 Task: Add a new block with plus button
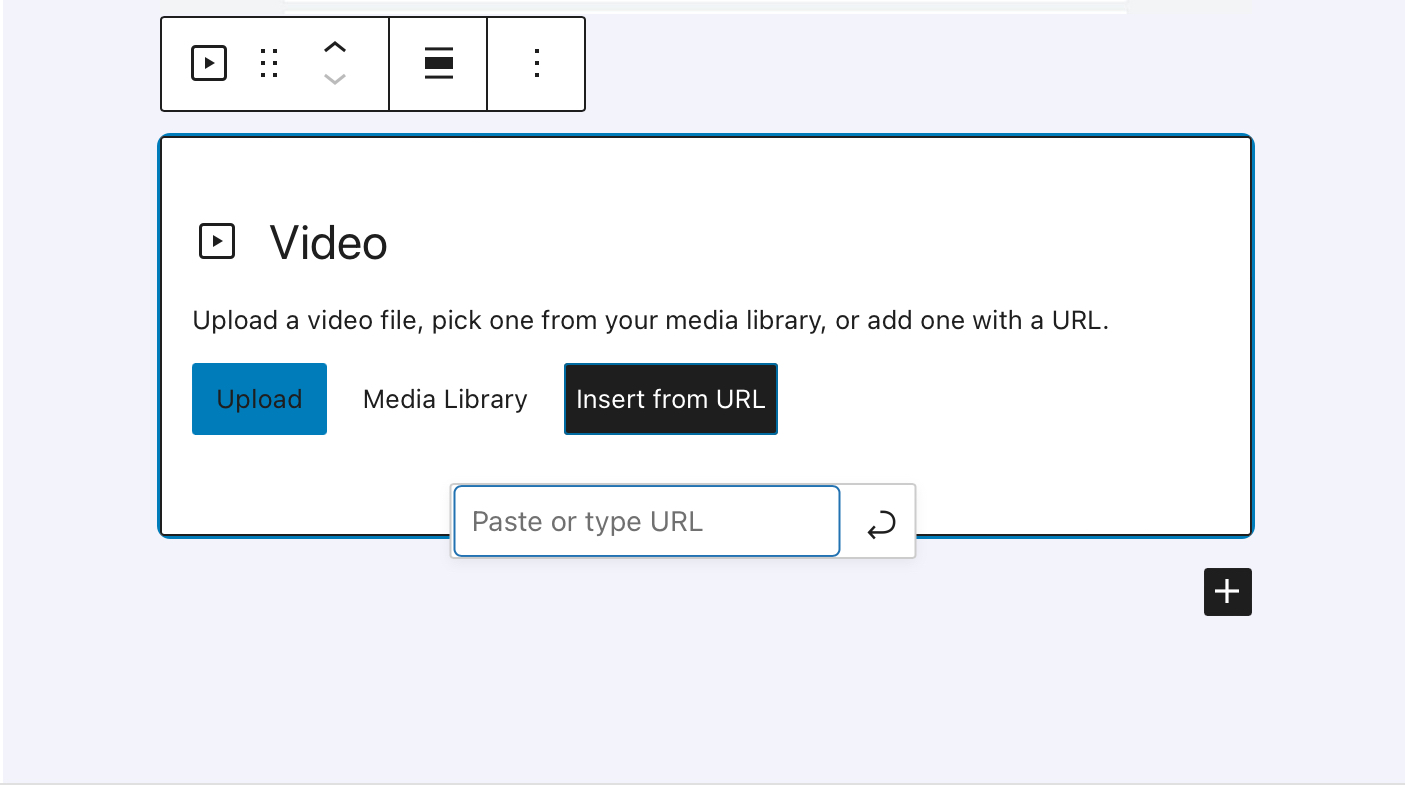click(x=1227, y=592)
